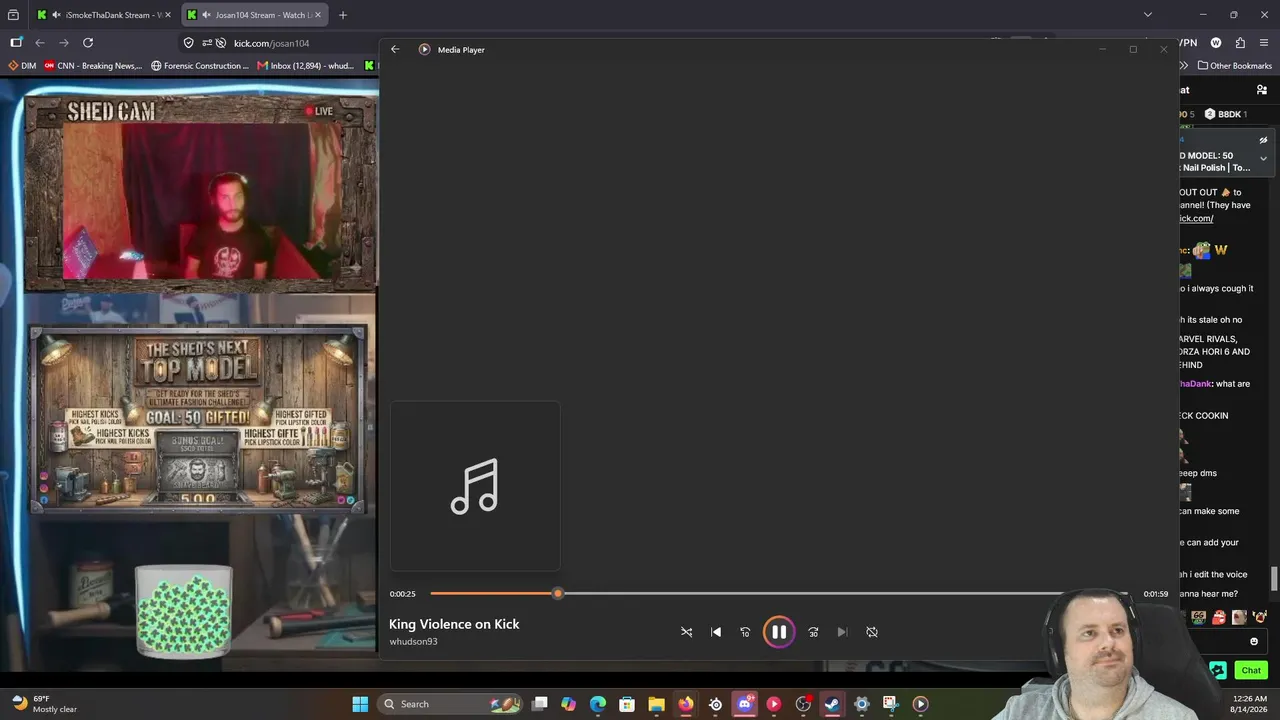Image resolution: width=1280 pixels, height=720 pixels.
Task: Toggle shuffle in Media Player
Action: [686, 632]
